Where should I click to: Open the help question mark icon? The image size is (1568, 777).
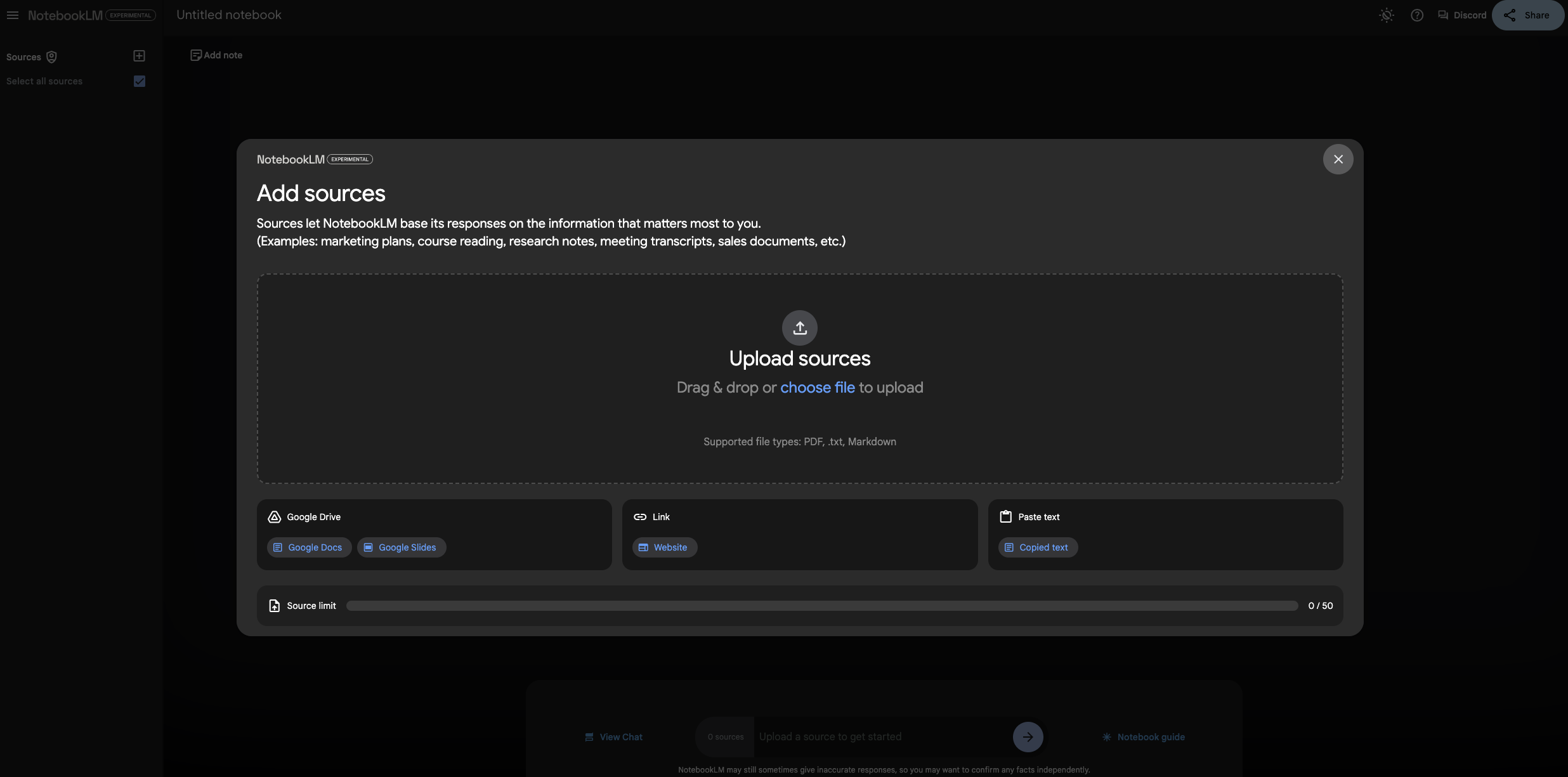click(x=1417, y=15)
